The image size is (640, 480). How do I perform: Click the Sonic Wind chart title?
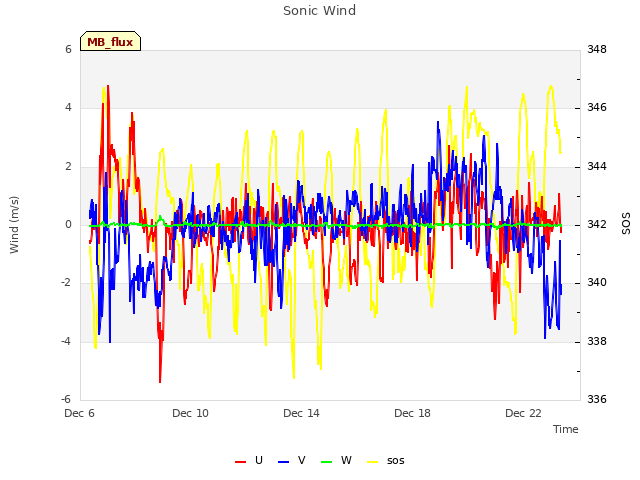click(320, 11)
